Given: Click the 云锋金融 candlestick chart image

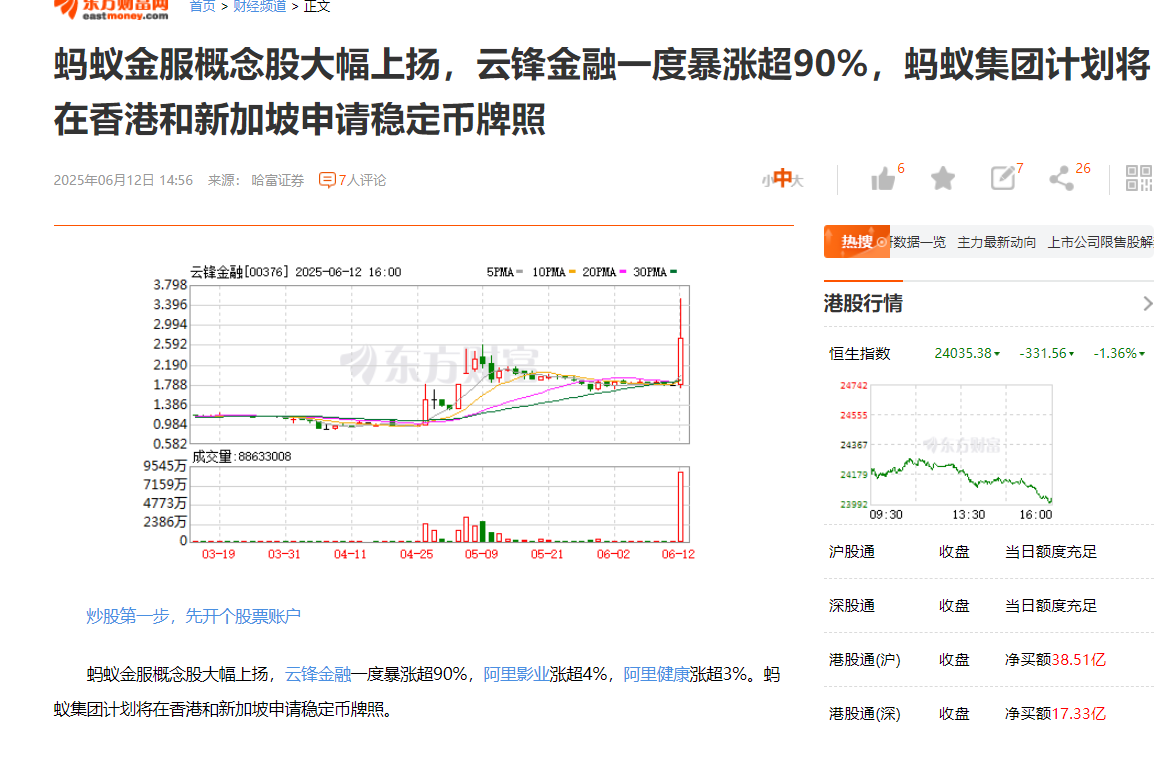Looking at the screenshot, I should point(419,413).
